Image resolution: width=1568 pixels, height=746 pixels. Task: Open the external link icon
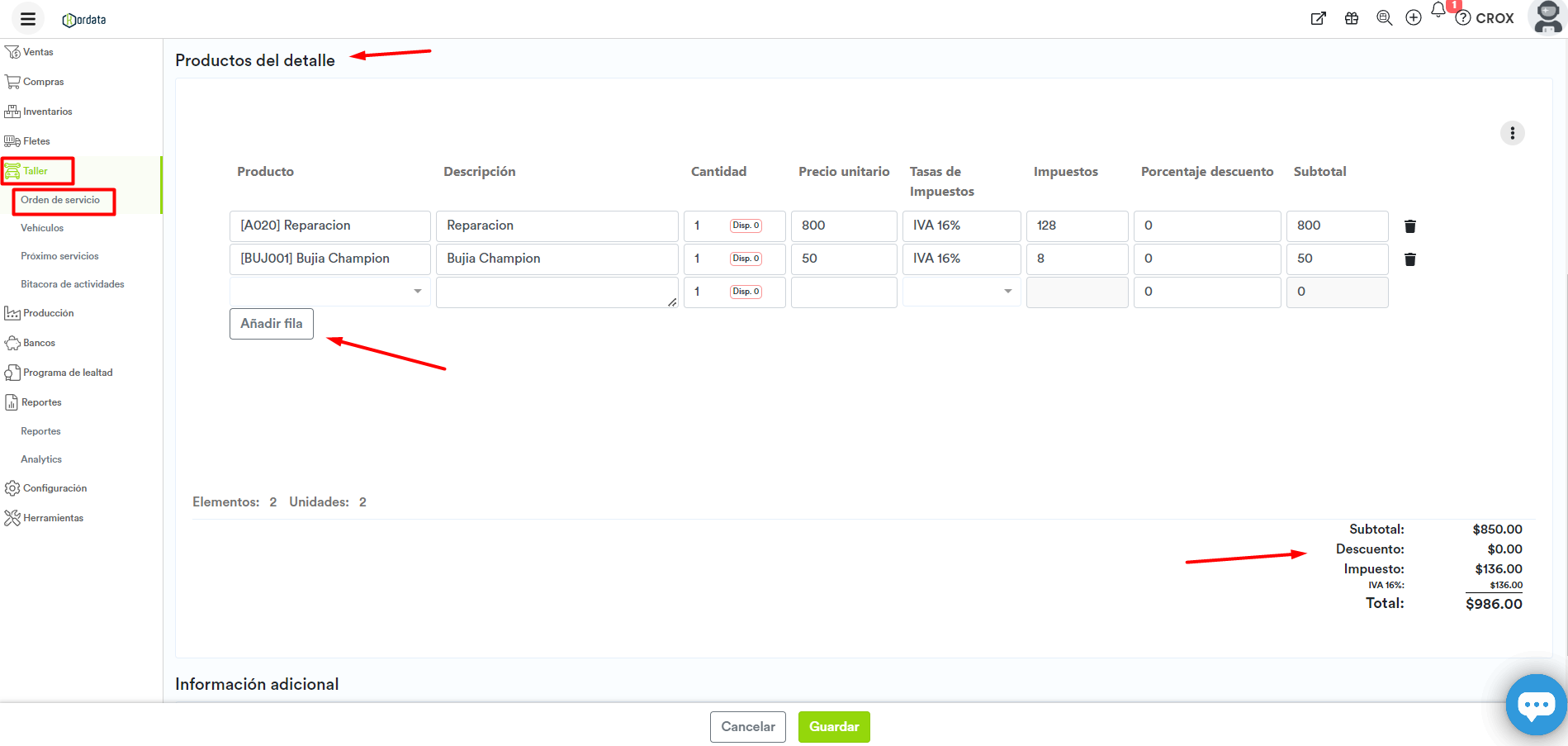1319,18
